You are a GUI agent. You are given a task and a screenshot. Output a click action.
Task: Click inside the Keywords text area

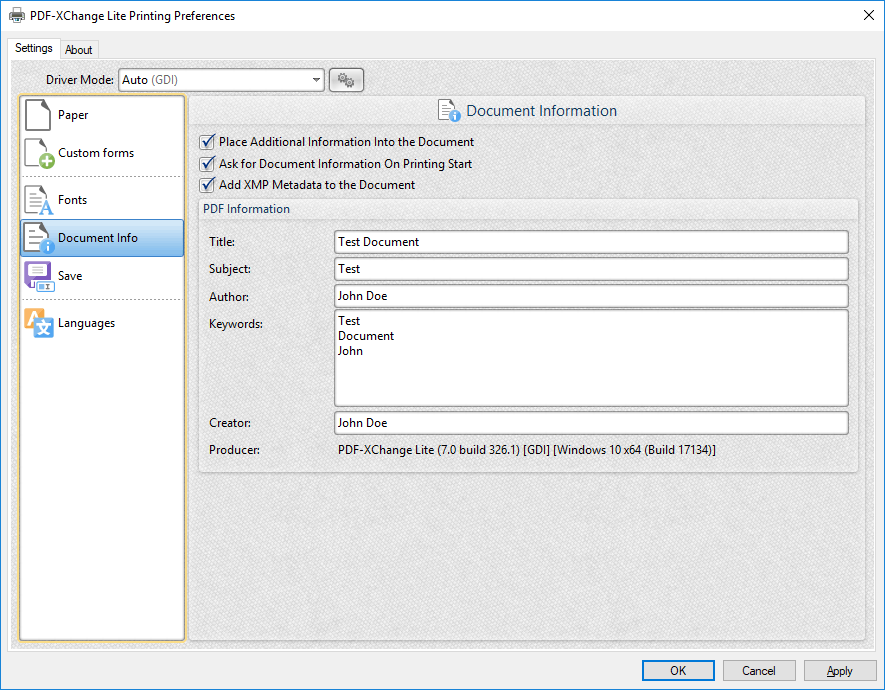coord(591,358)
